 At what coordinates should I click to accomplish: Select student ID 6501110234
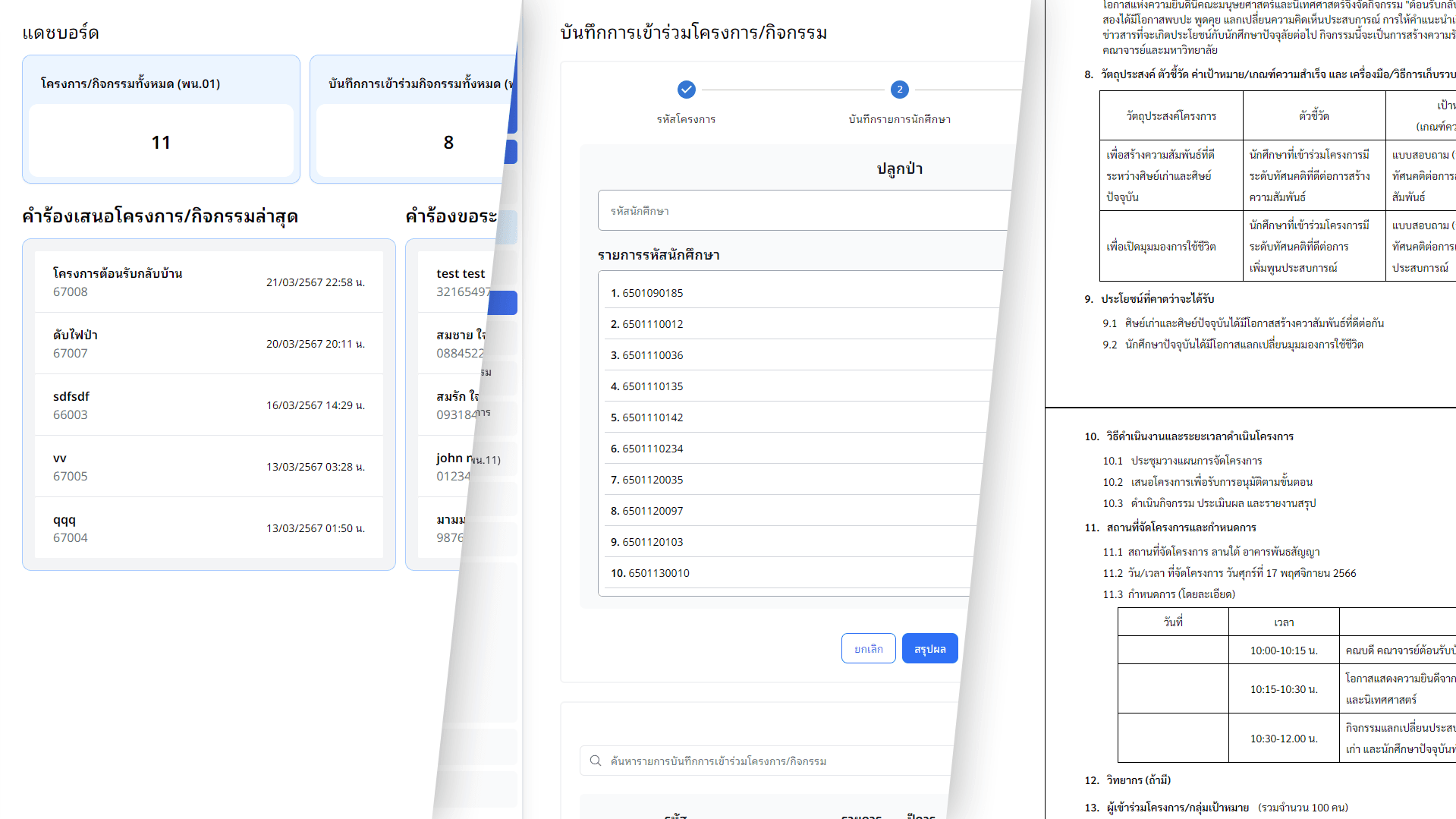coord(794,448)
